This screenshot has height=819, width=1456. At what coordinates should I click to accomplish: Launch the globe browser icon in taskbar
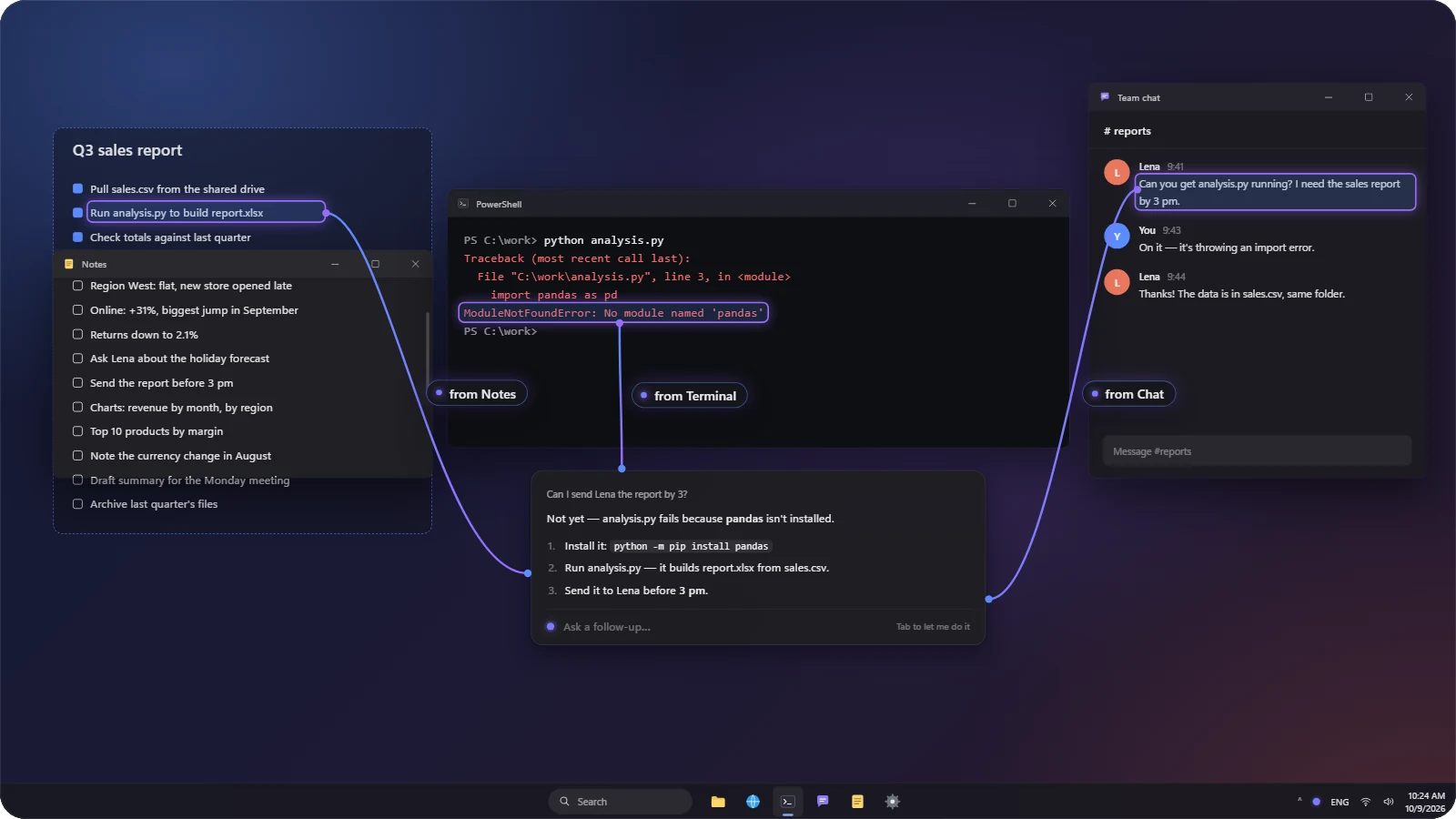pos(753,802)
